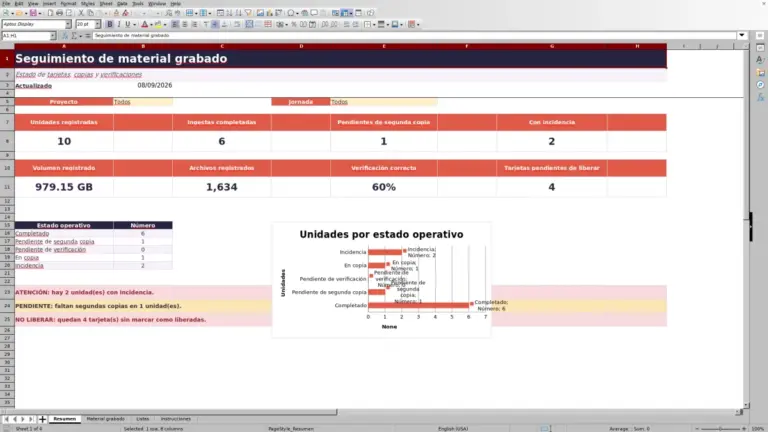Click the Font Color red A swatch
The image size is (768, 432).
pos(144,24)
